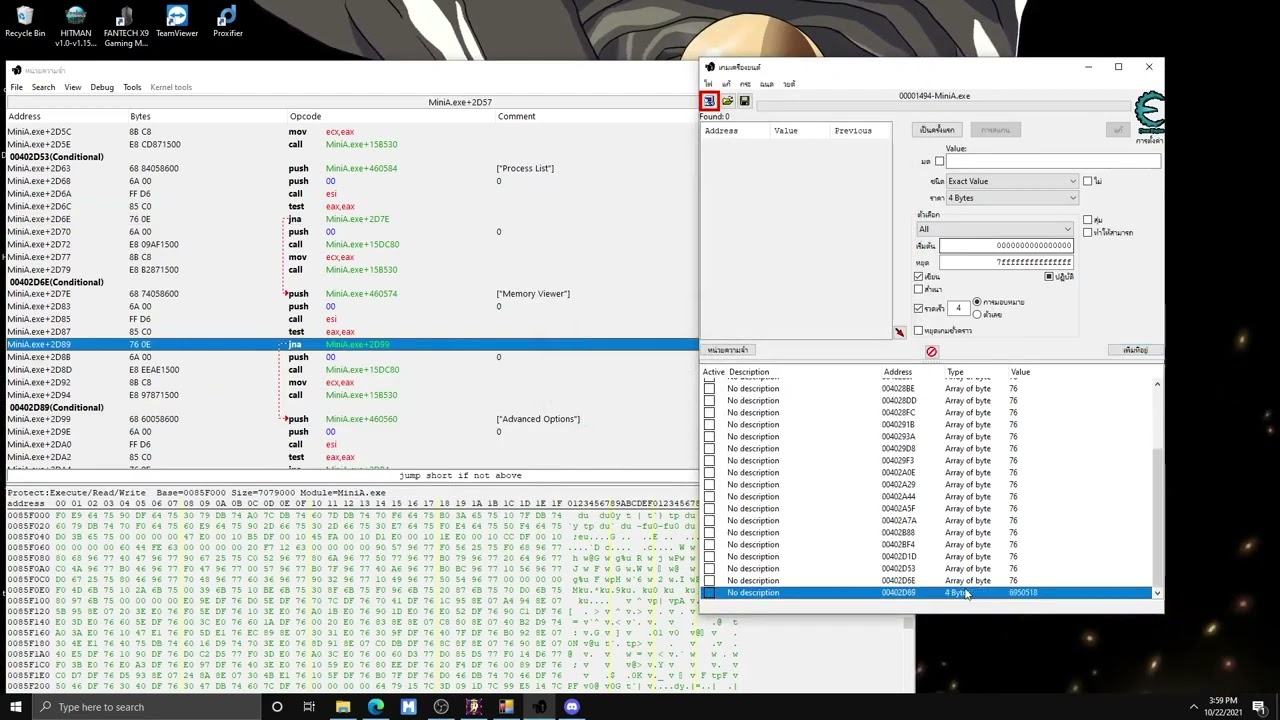This screenshot has width=1280, height=720.
Task: Click the Cheat Engine taskbar icon
Action: coord(539,707)
